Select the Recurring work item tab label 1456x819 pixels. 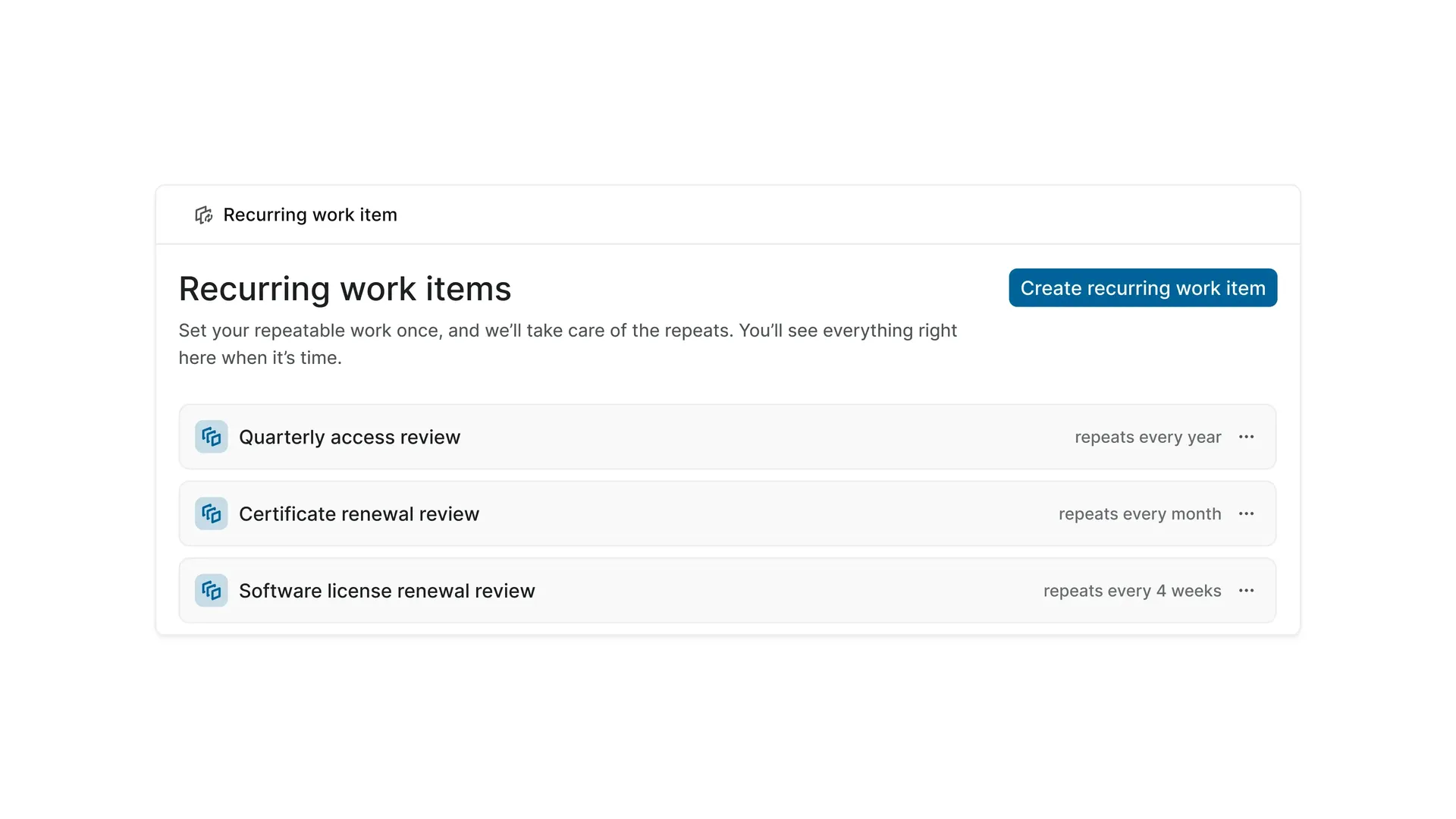310,215
